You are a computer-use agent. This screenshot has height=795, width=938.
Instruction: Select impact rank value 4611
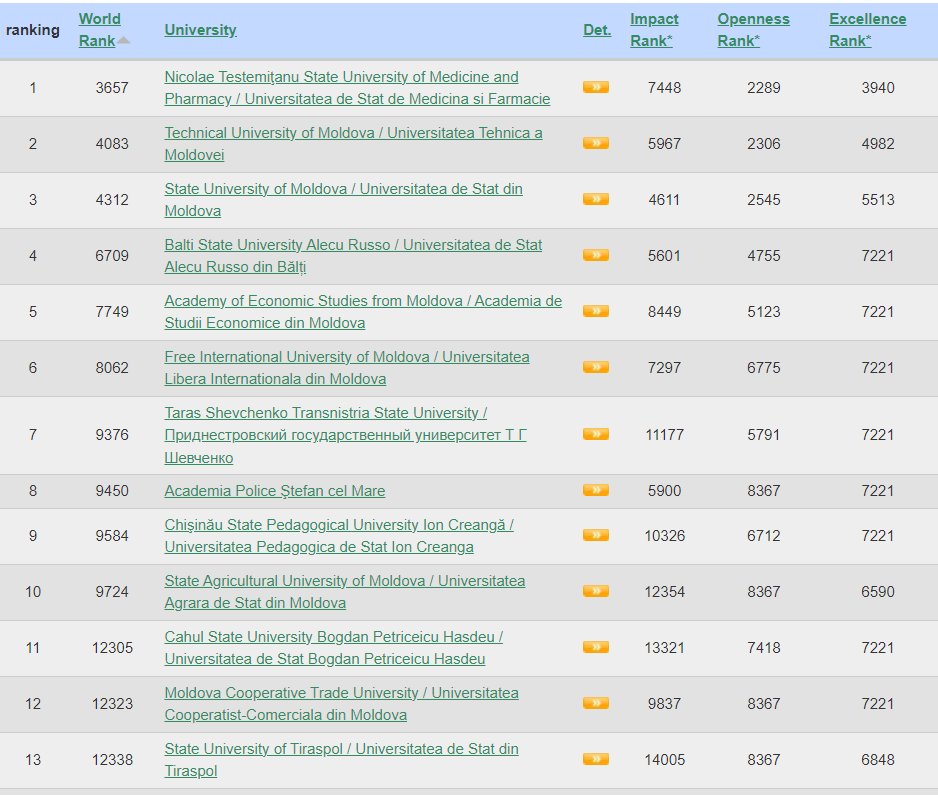click(664, 200)
